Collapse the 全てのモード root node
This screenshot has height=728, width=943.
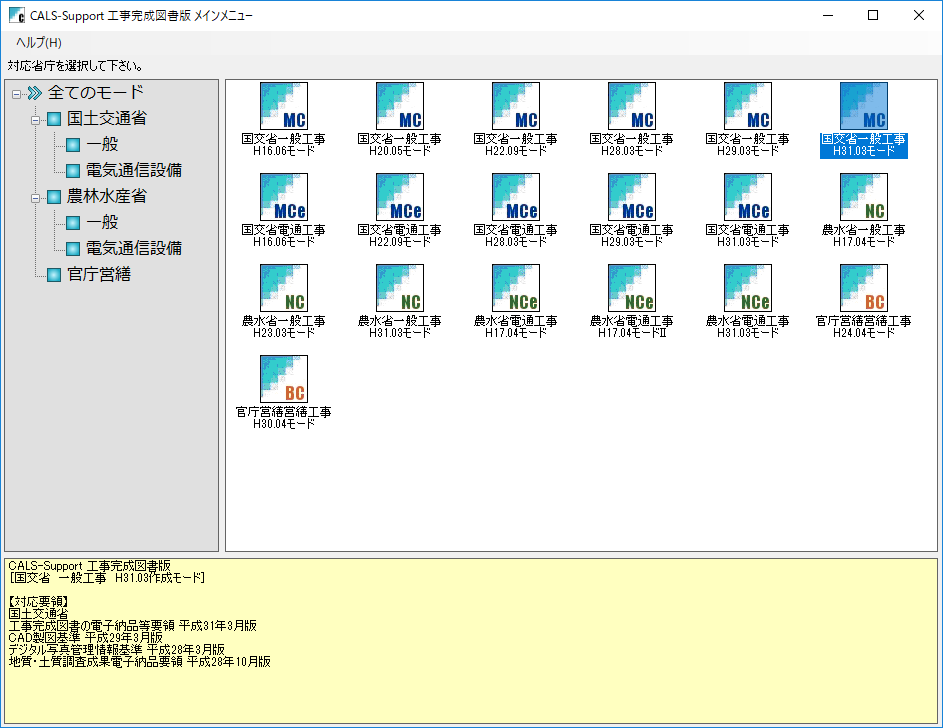[x=16, y=93]
